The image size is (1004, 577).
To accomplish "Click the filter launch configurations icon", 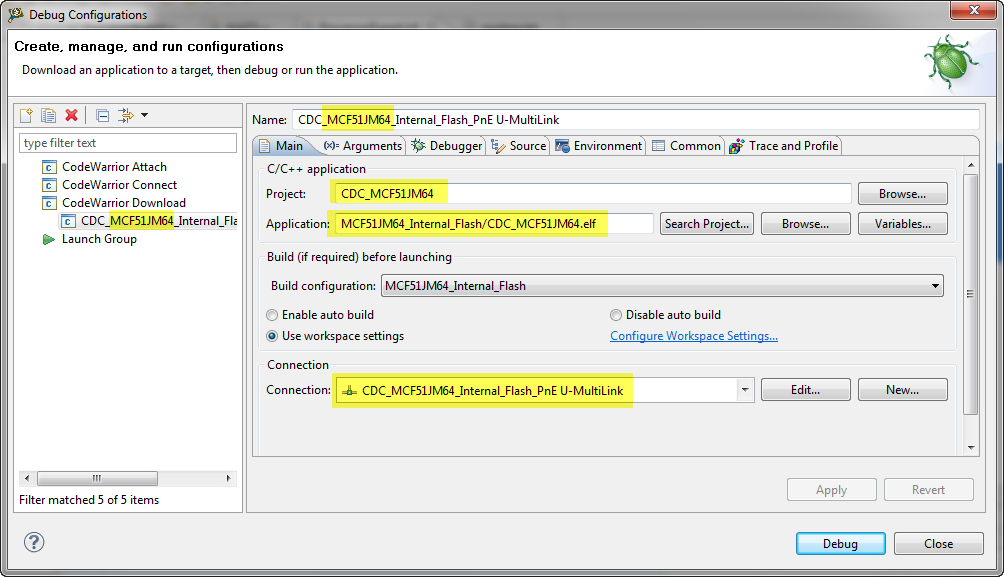I will coord(125,115).
